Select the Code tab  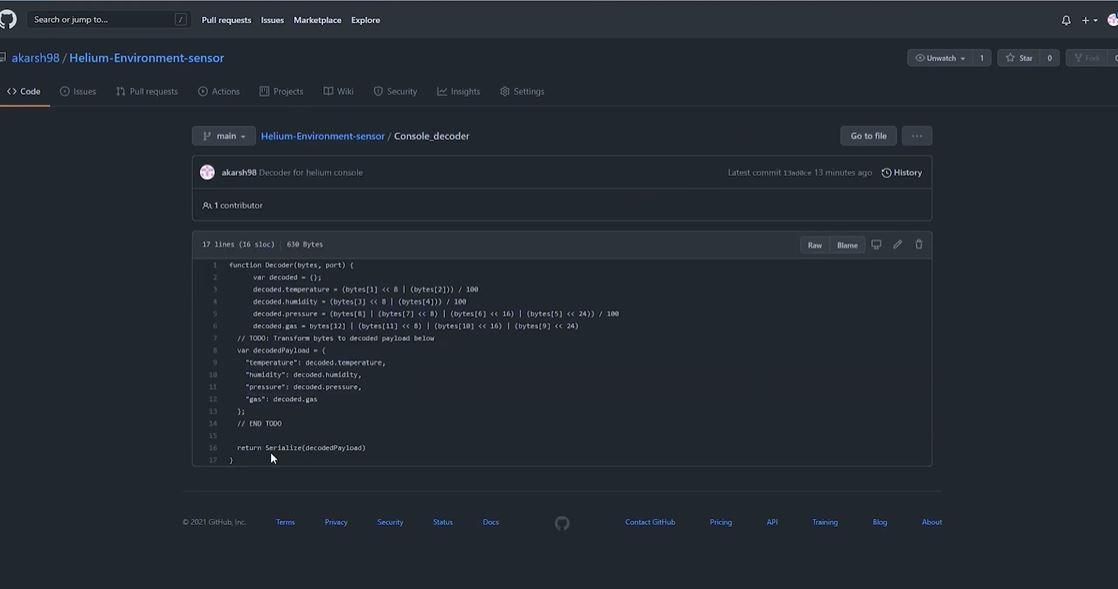(x=24, y=91)
